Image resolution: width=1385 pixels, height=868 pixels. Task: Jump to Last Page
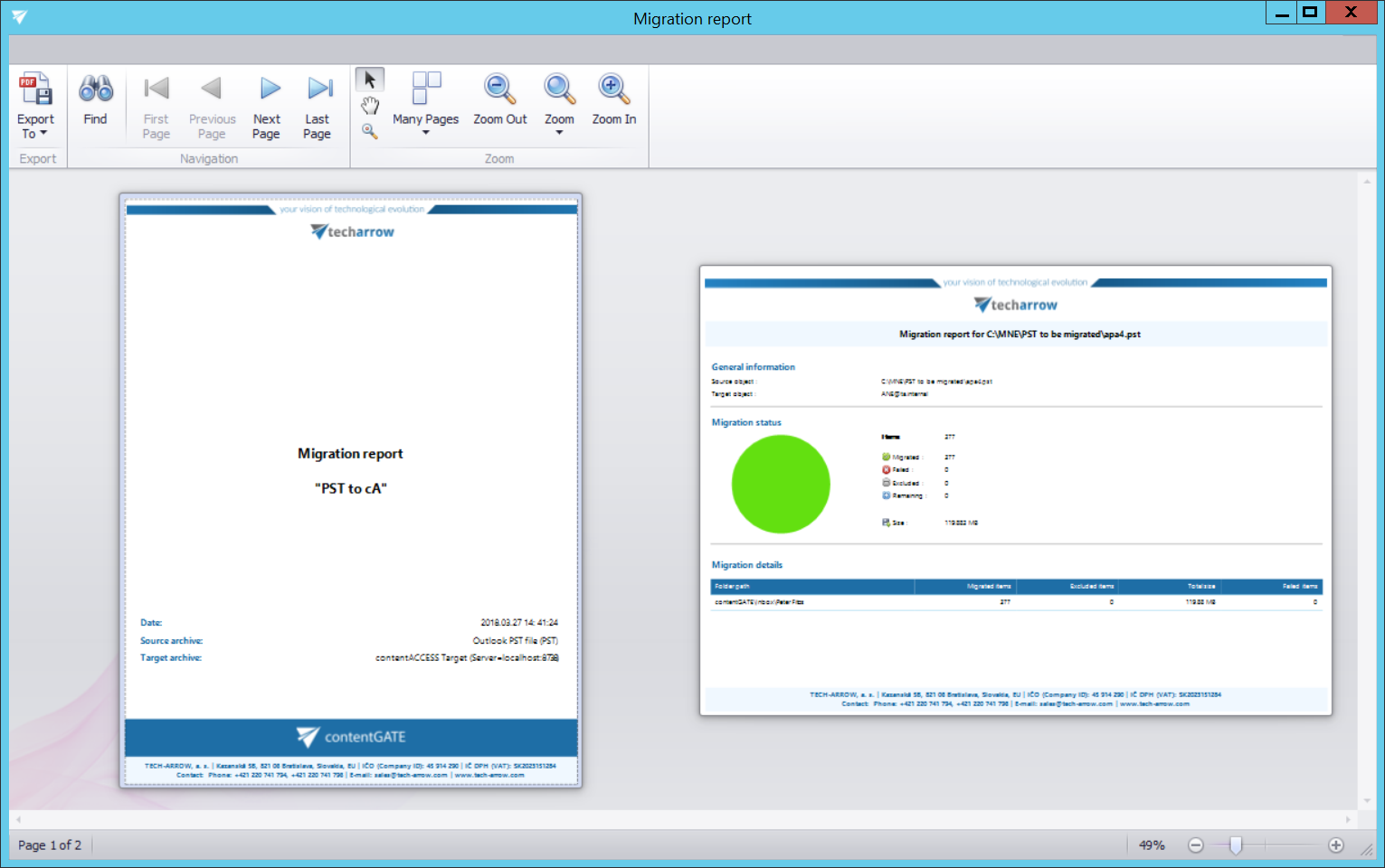point(318,90)
